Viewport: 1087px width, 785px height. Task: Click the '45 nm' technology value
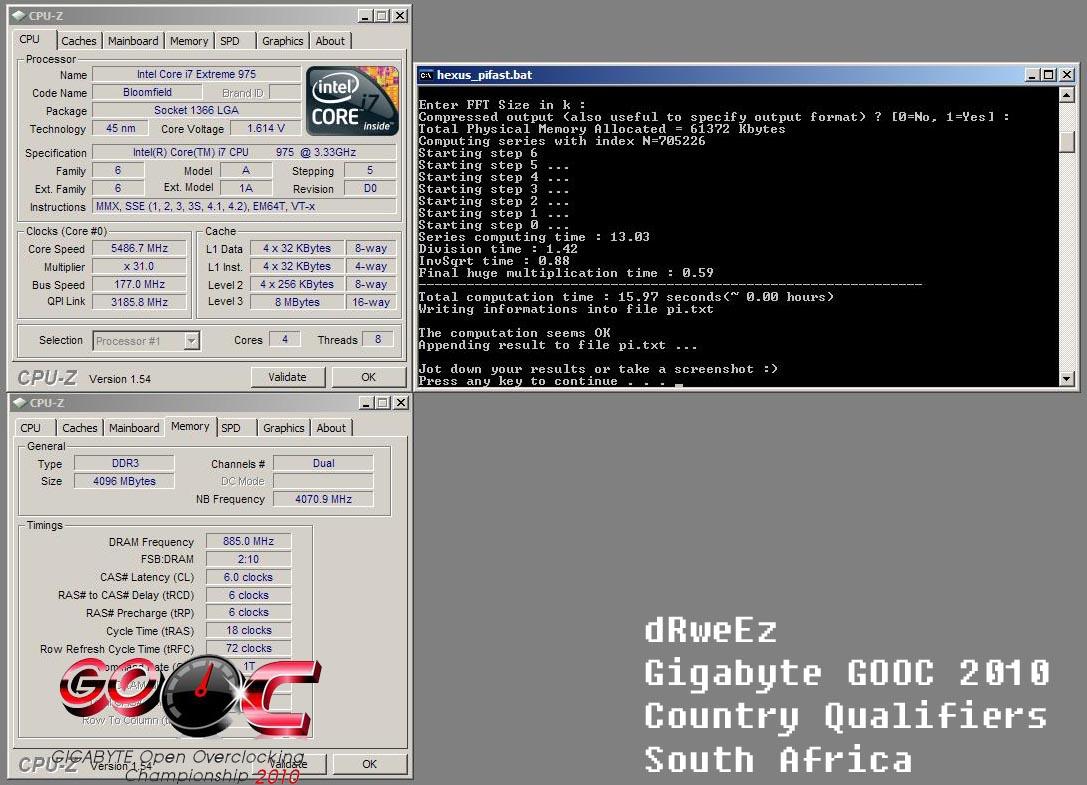pos(121,128)
